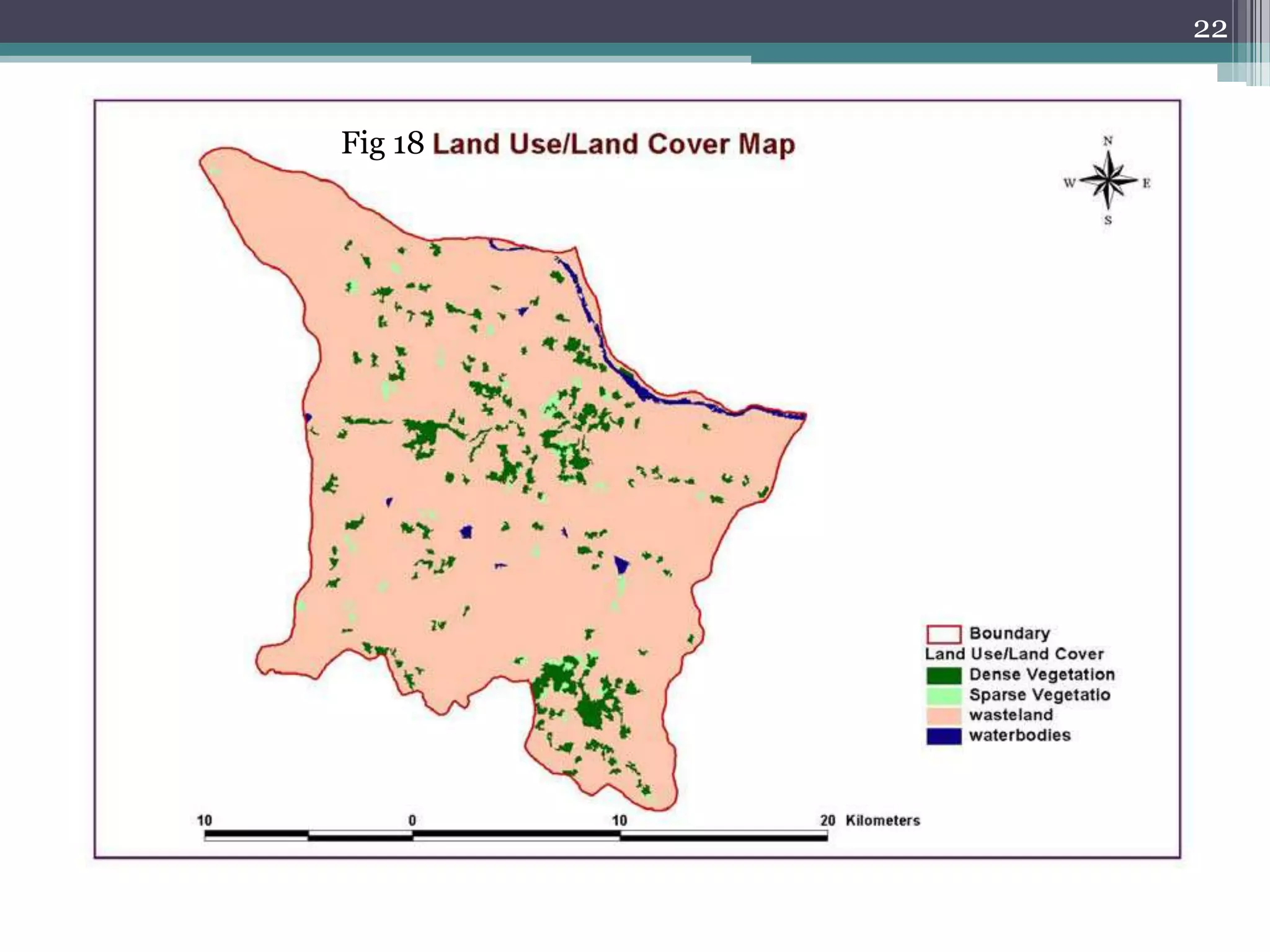Click the 20 mark on scale bar
This screenshot has width=1270, height=952.
point(827,821)
